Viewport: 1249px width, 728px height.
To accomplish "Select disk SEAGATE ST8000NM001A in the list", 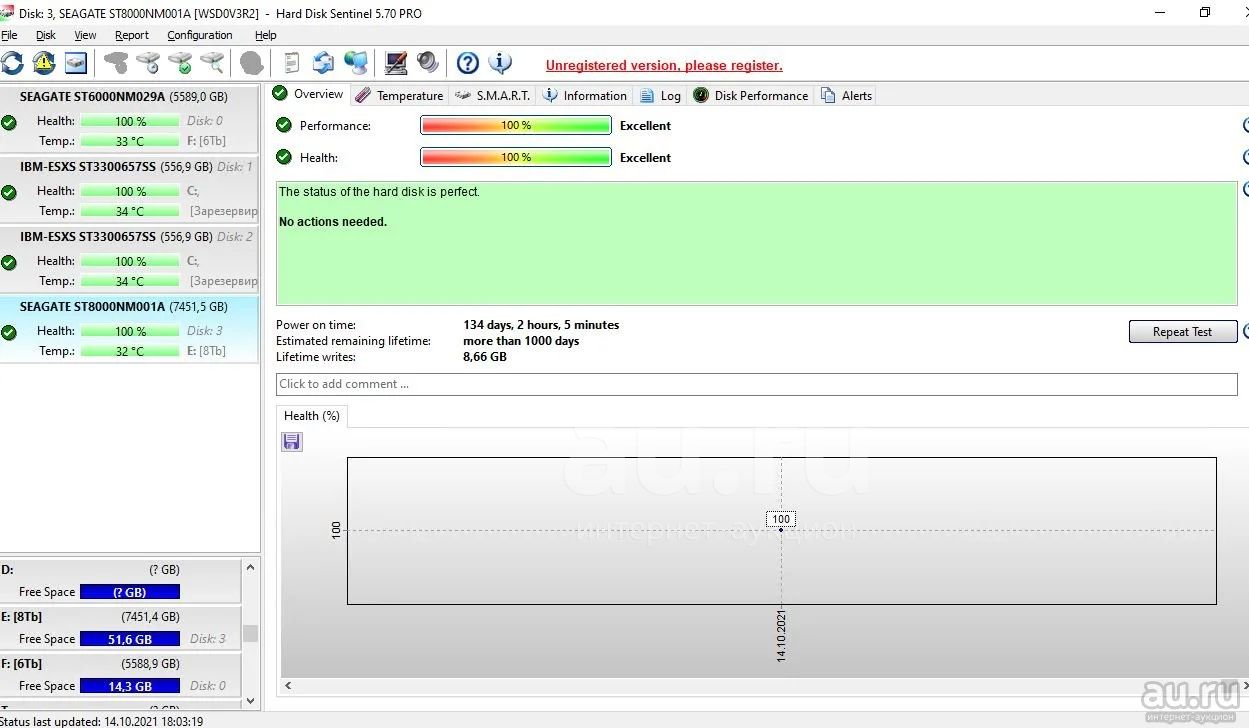I will (x=129, y=330).
